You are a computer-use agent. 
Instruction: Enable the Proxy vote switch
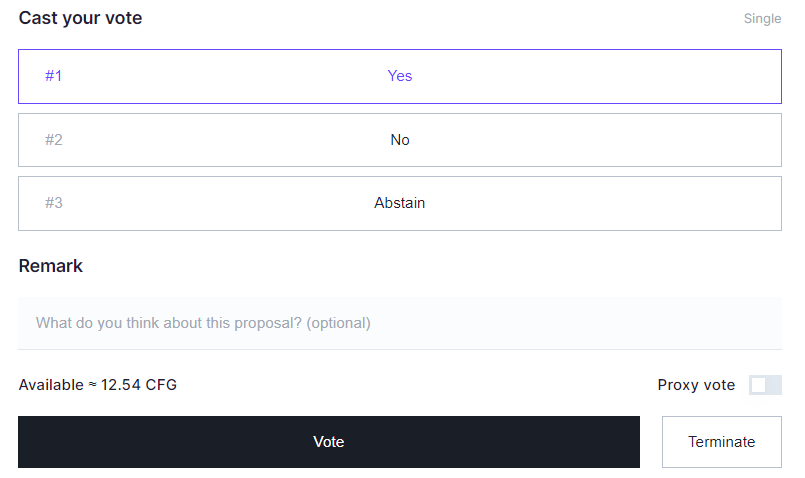(765, 385)
